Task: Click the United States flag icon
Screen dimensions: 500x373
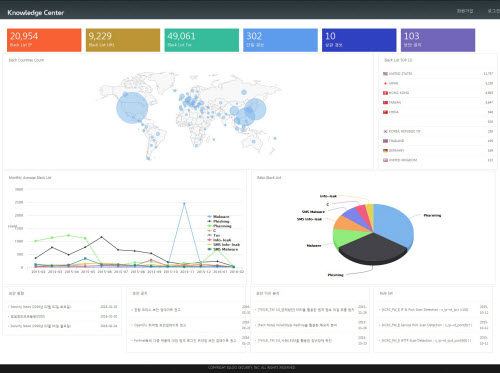Action: pyautogui.click(x=385, y=74)
